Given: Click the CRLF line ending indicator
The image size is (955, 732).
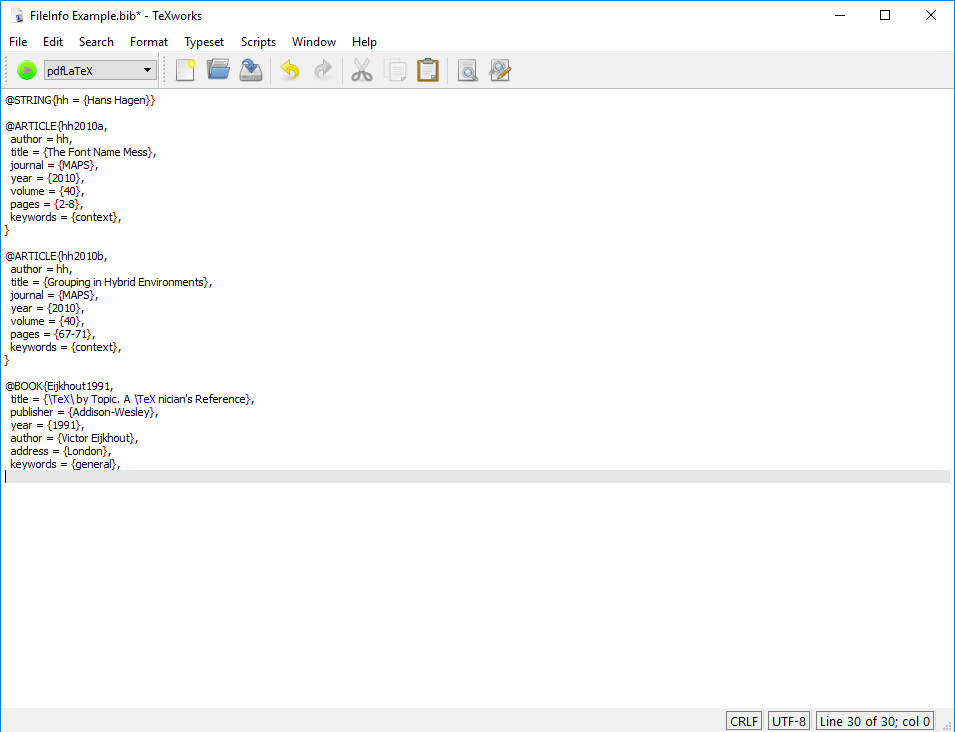Looking at the screenshot, I should pyautogui.click(x=744, y=721).
